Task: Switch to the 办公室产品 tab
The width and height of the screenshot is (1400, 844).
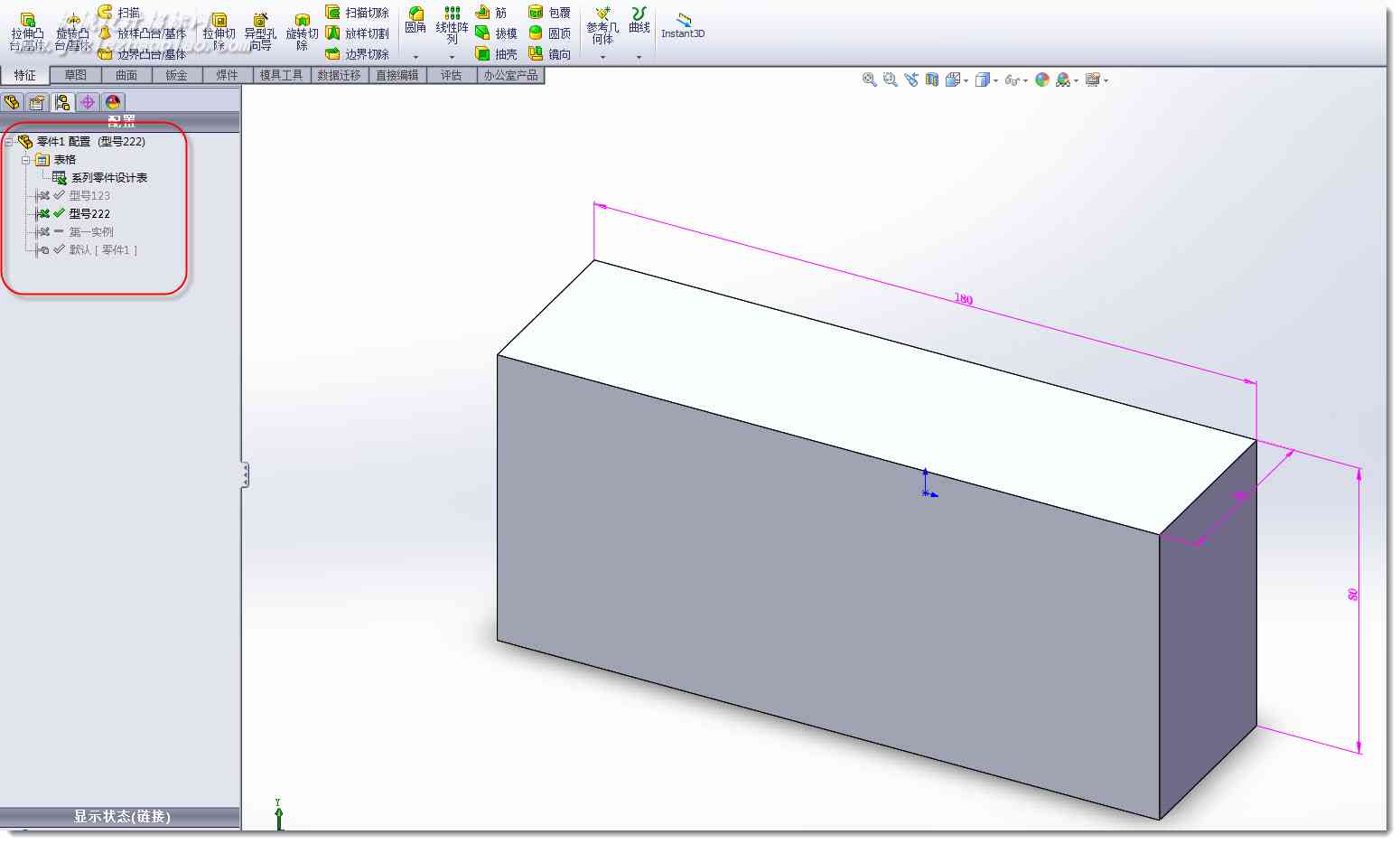Action: pos(510,75)
